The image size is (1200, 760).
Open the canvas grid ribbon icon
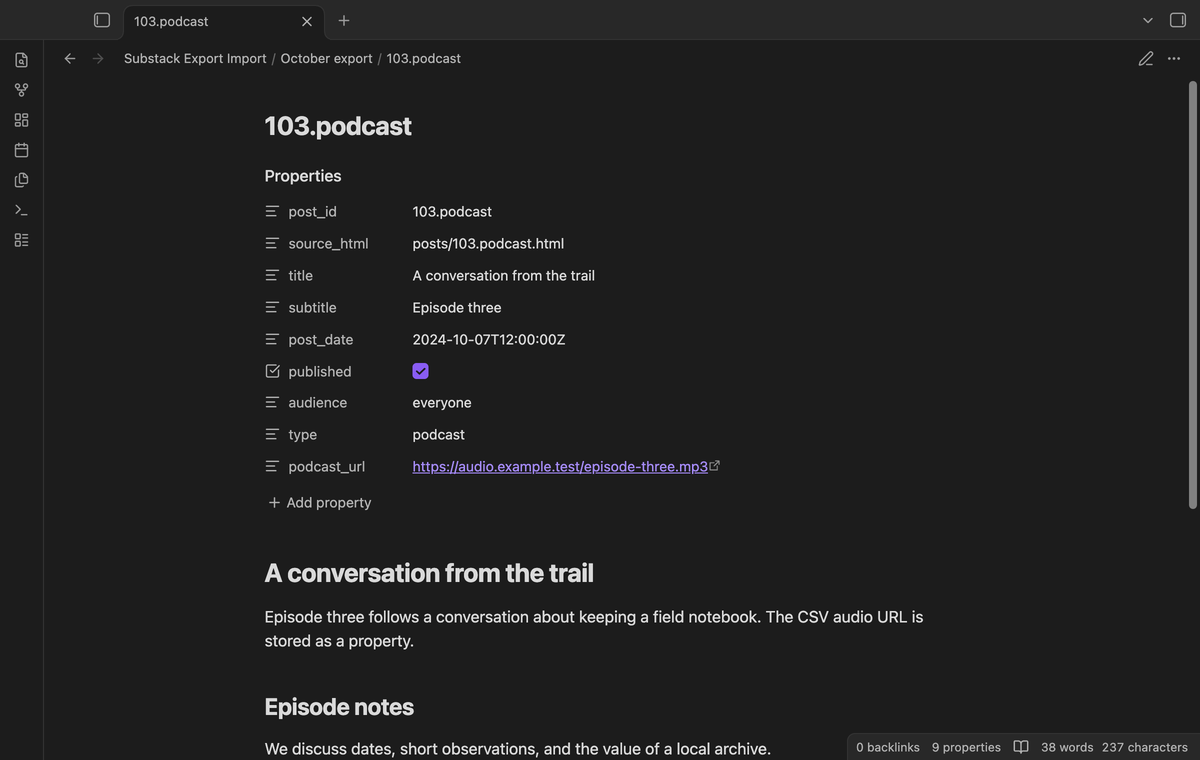click(21, 120)
